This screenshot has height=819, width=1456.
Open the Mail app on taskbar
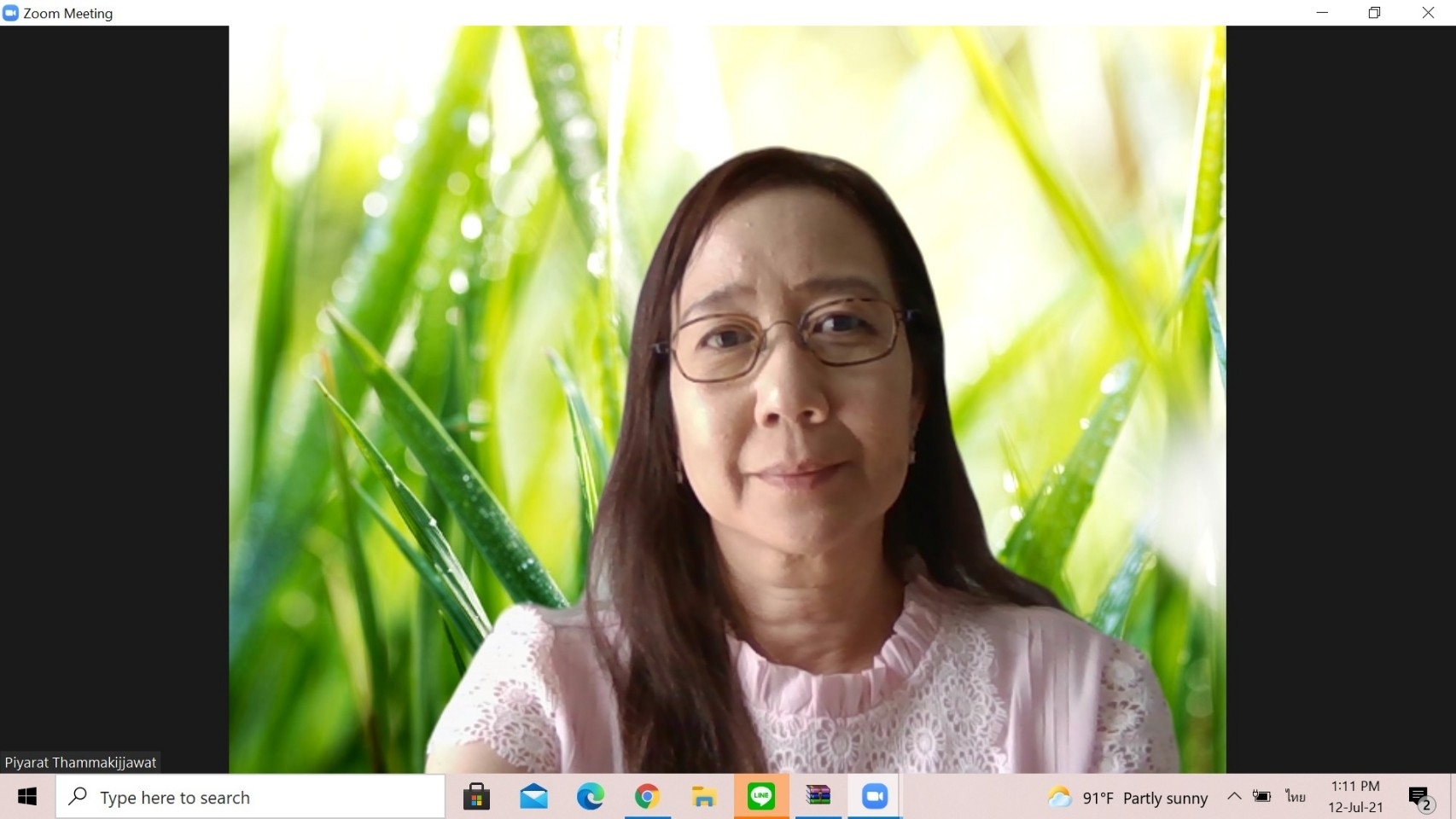(533, 797)
